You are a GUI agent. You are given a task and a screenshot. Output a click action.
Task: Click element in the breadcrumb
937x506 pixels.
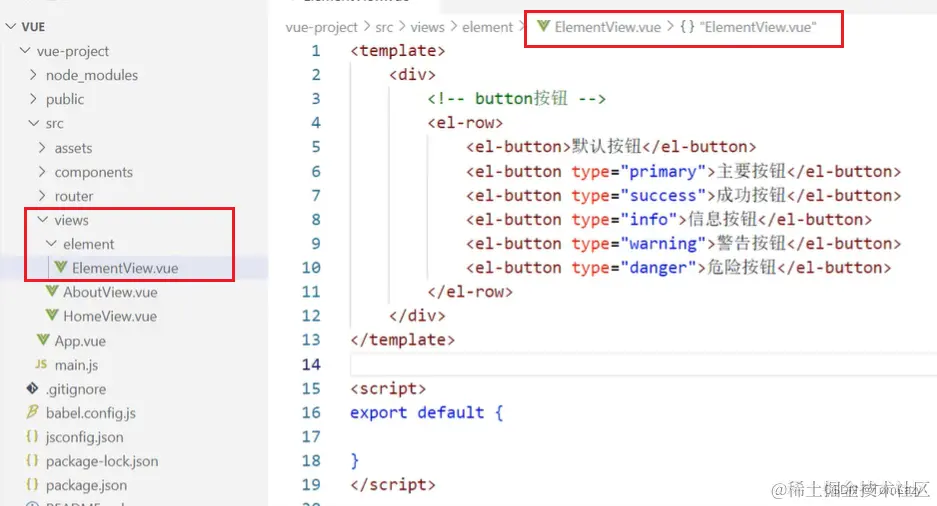pyautogui.click(x=488, y=27)
